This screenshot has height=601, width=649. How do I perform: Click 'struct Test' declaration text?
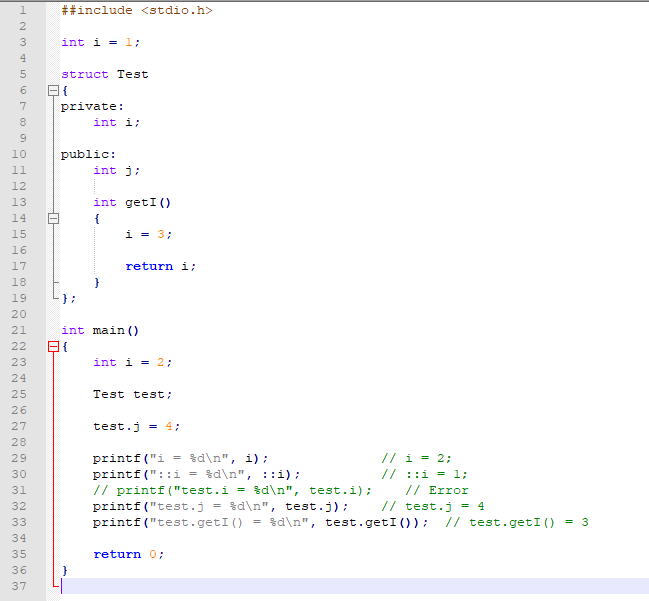coord(105,75)
